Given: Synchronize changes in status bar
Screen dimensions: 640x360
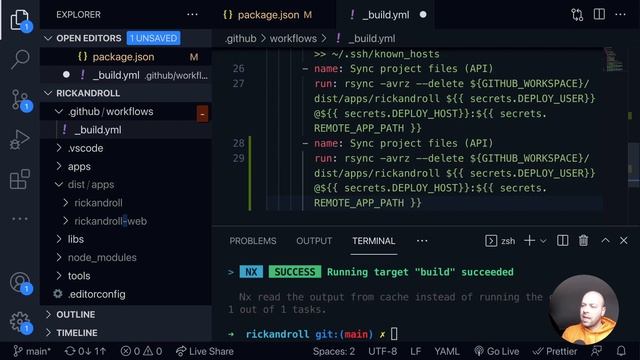Looking at the screenshot, I should [85, 351].
